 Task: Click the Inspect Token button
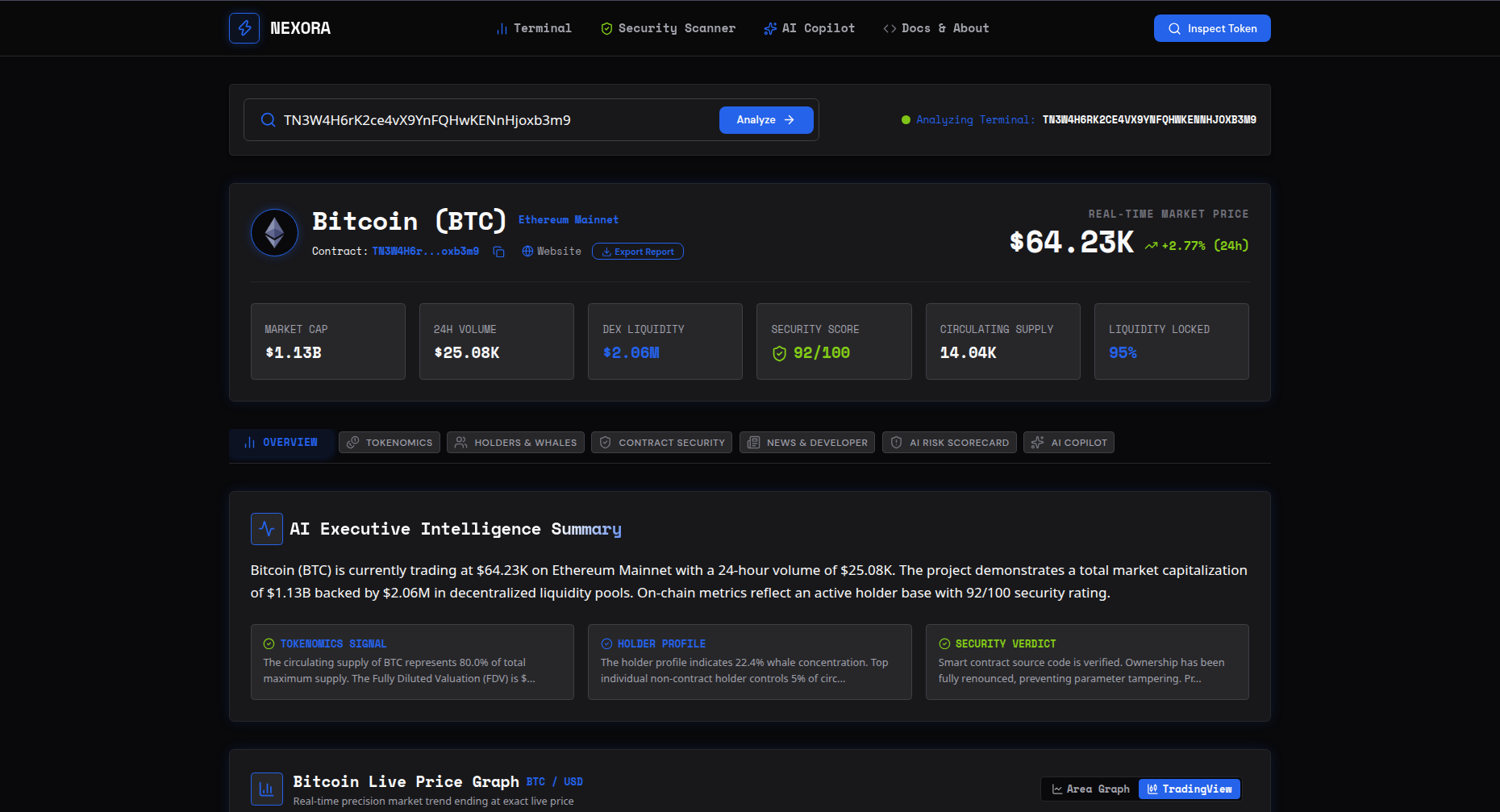point(1212,28)
